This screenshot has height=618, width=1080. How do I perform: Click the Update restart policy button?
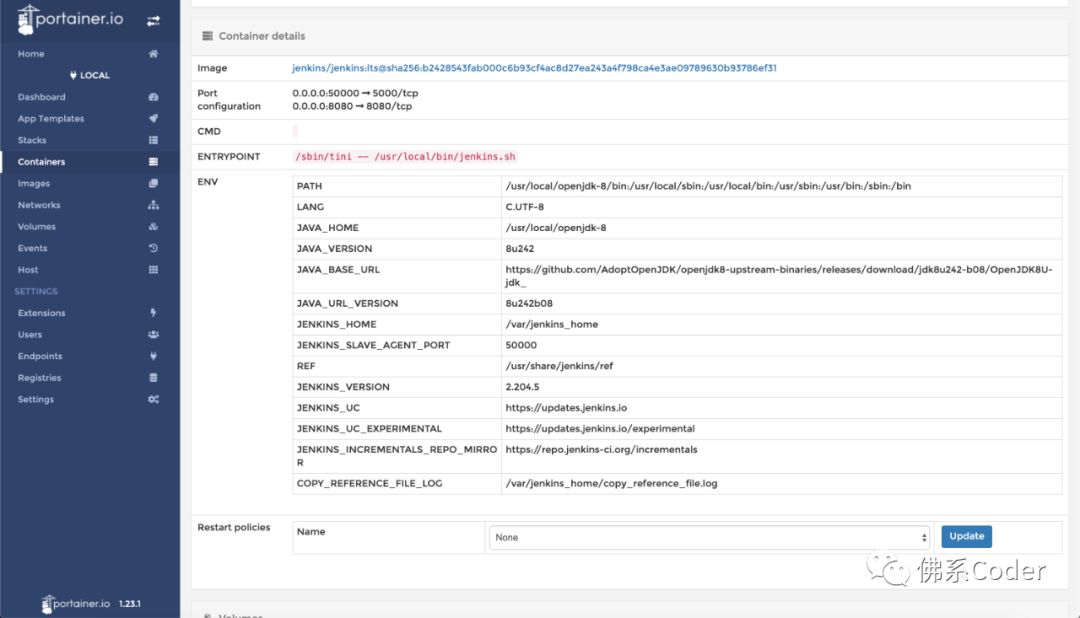966,536
